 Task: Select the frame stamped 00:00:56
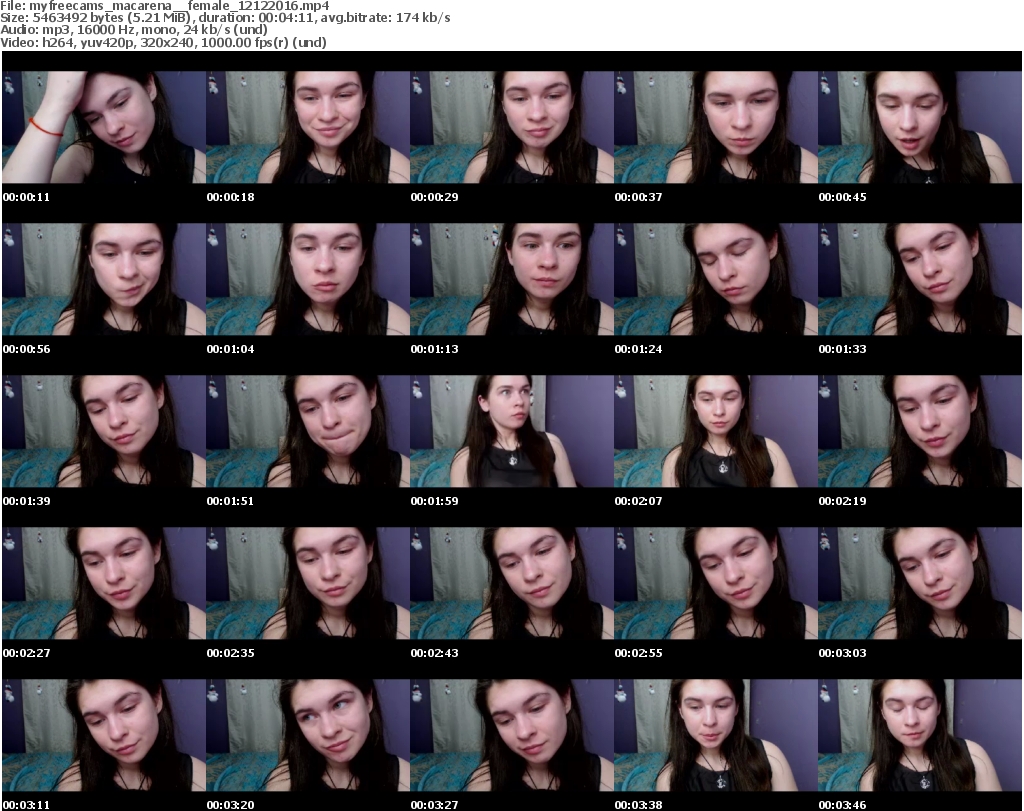[x=104, y=279]
